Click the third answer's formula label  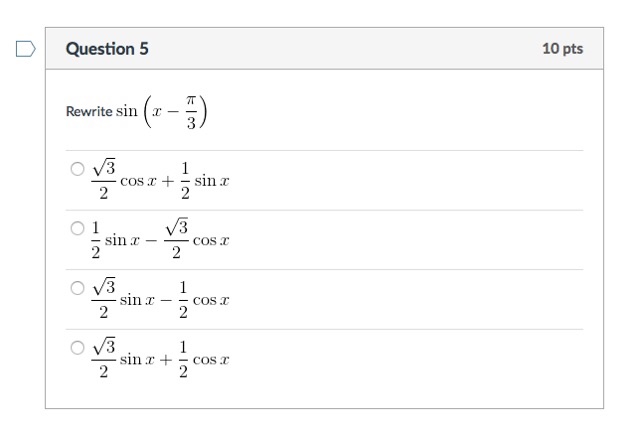pos(160,299)
